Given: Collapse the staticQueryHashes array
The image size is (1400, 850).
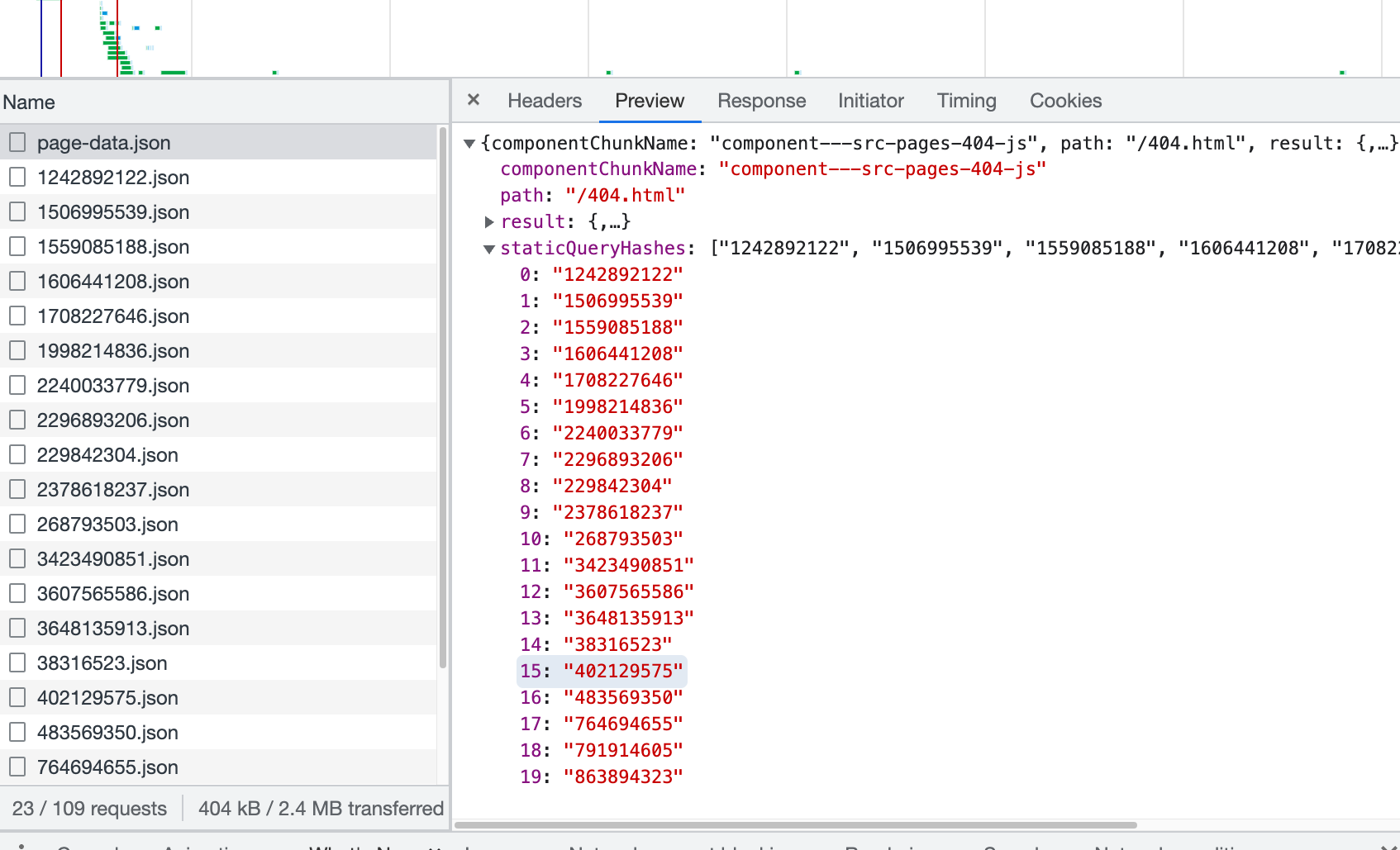Looking at the screenshot, I should [488, 250].
